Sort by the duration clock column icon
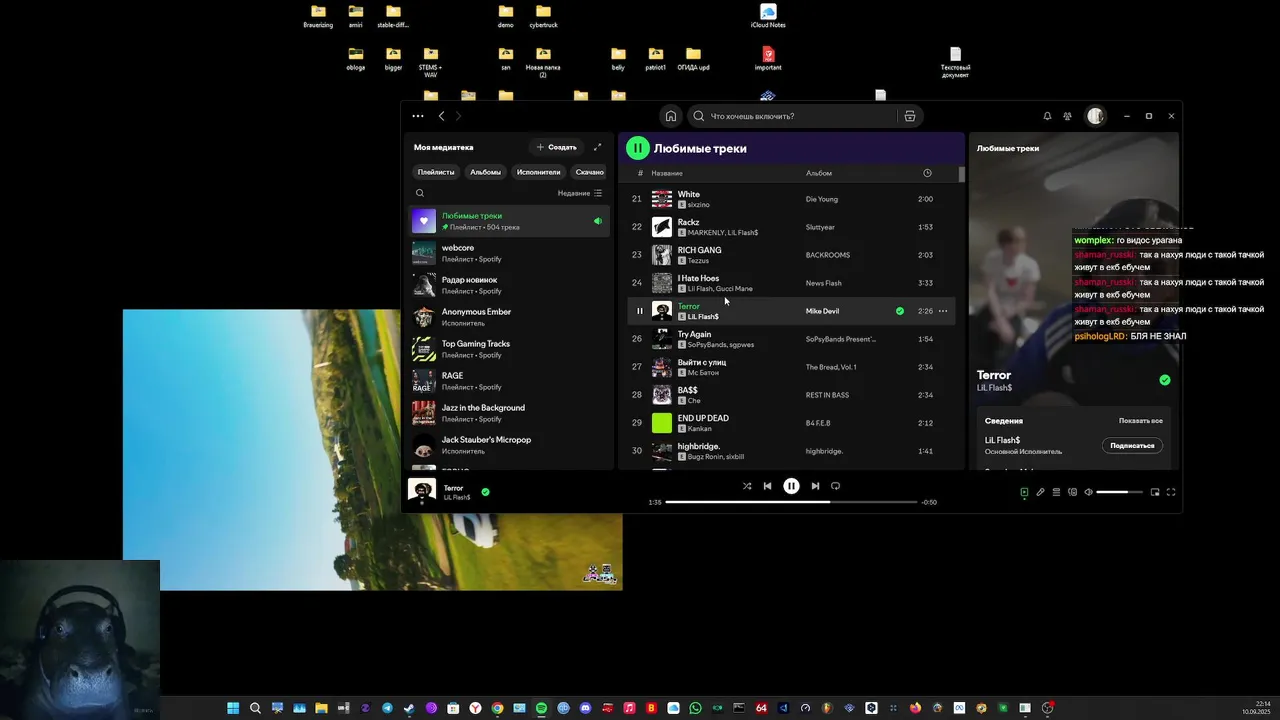The image size is (1280, 720). click(927, 173)
